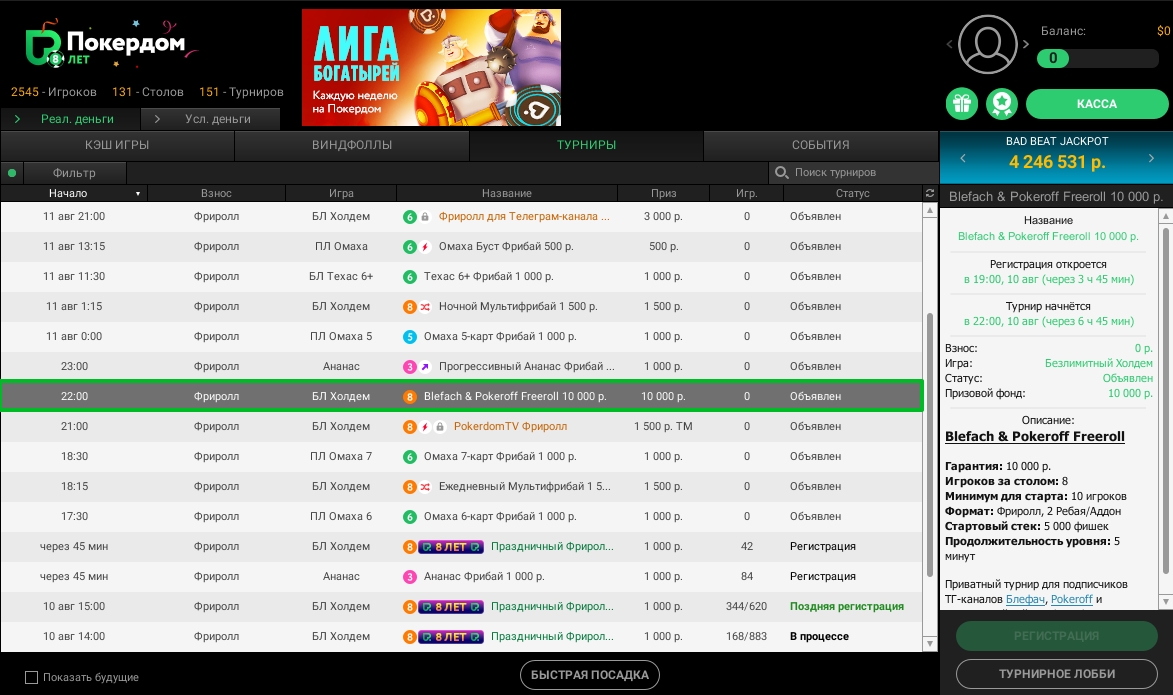Viewport: 1173px width, 695px height.
Task: Click the lock icon on Telegram freeroll row
Action: coord(425,217)
